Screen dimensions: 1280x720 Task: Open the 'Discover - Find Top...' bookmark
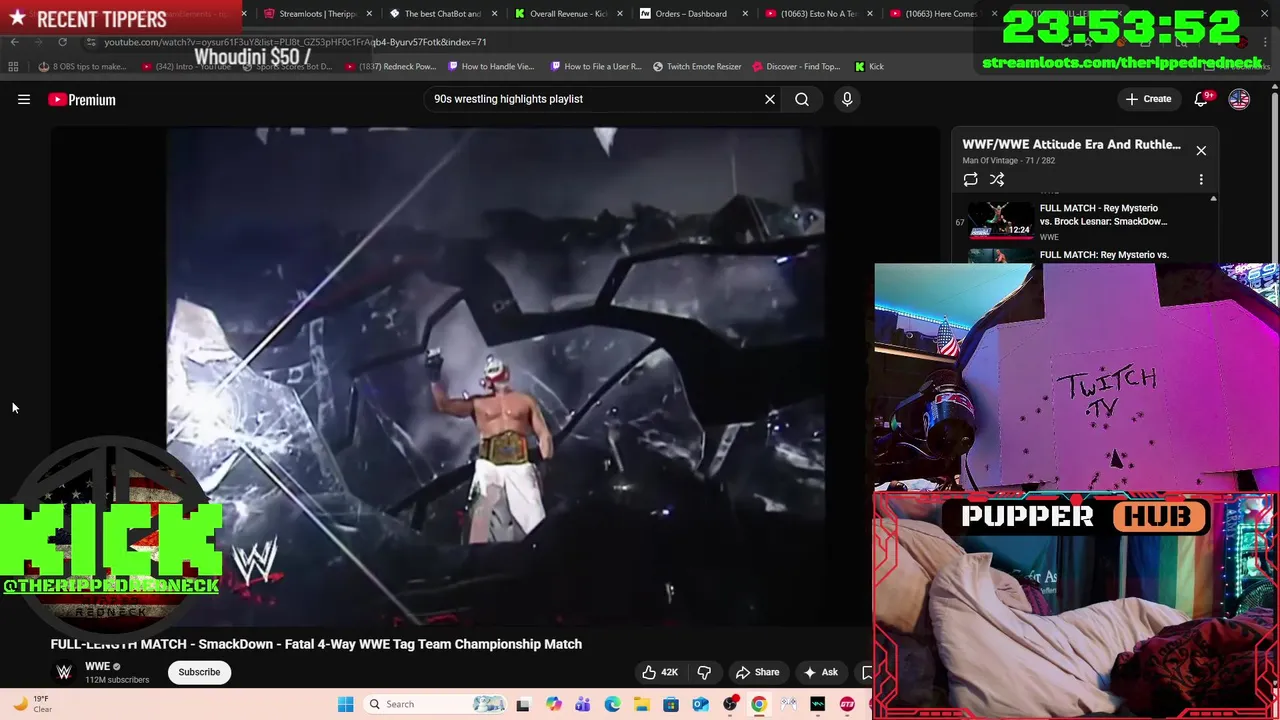tap(796, 67)
